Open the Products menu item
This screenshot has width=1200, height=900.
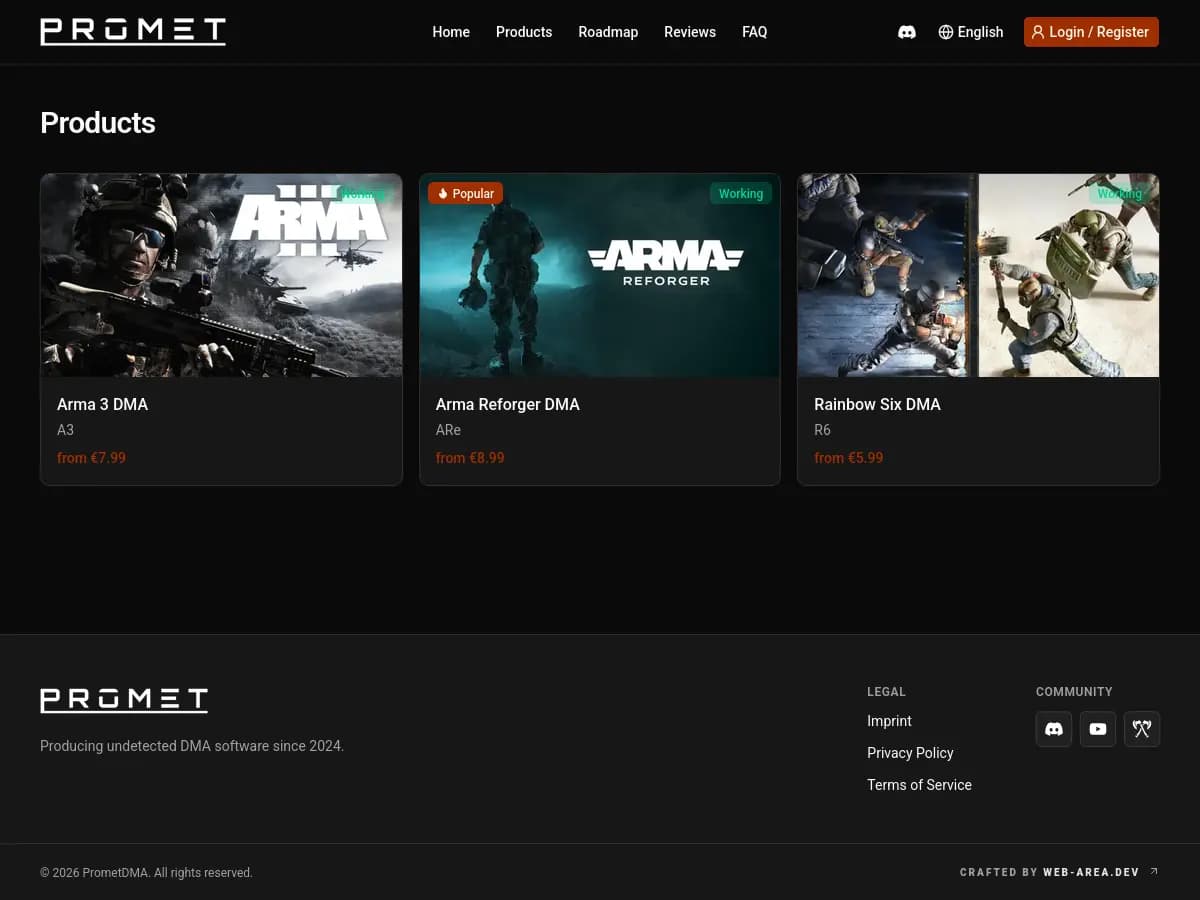tap(524, 32)
